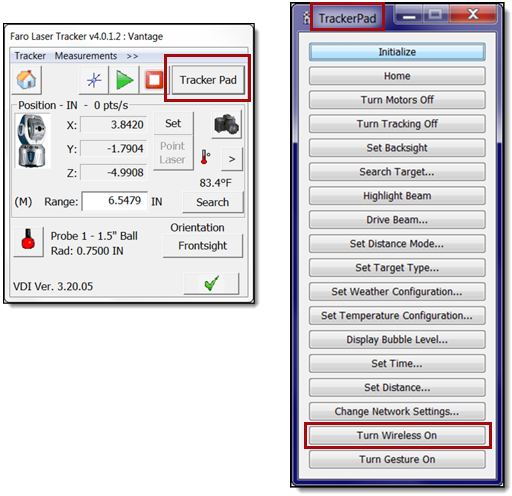Open the Tracker menu
The height and width of the screenshot is (496, 512).
coord(30,56)
